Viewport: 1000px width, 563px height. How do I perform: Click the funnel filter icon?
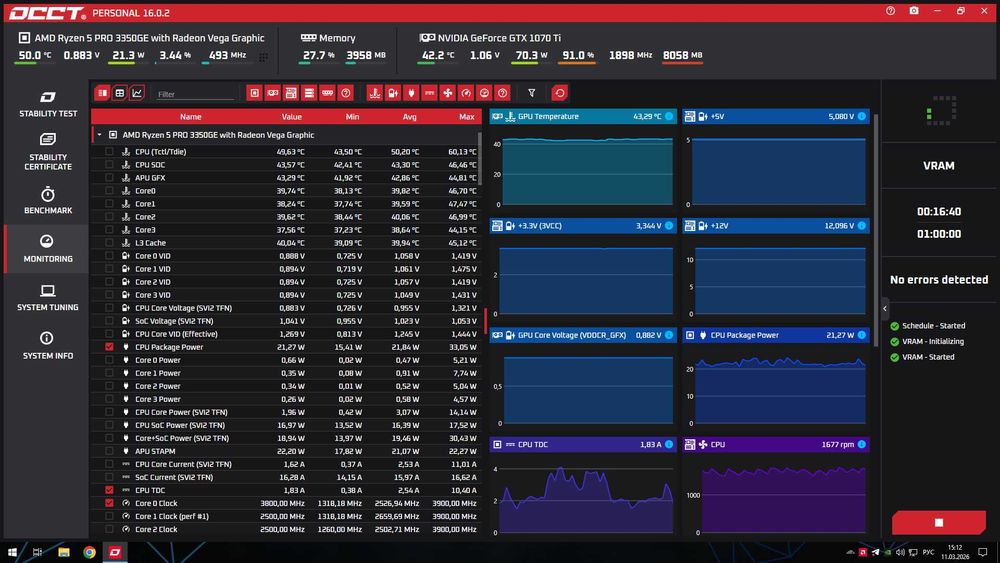(x=531, y=93)
